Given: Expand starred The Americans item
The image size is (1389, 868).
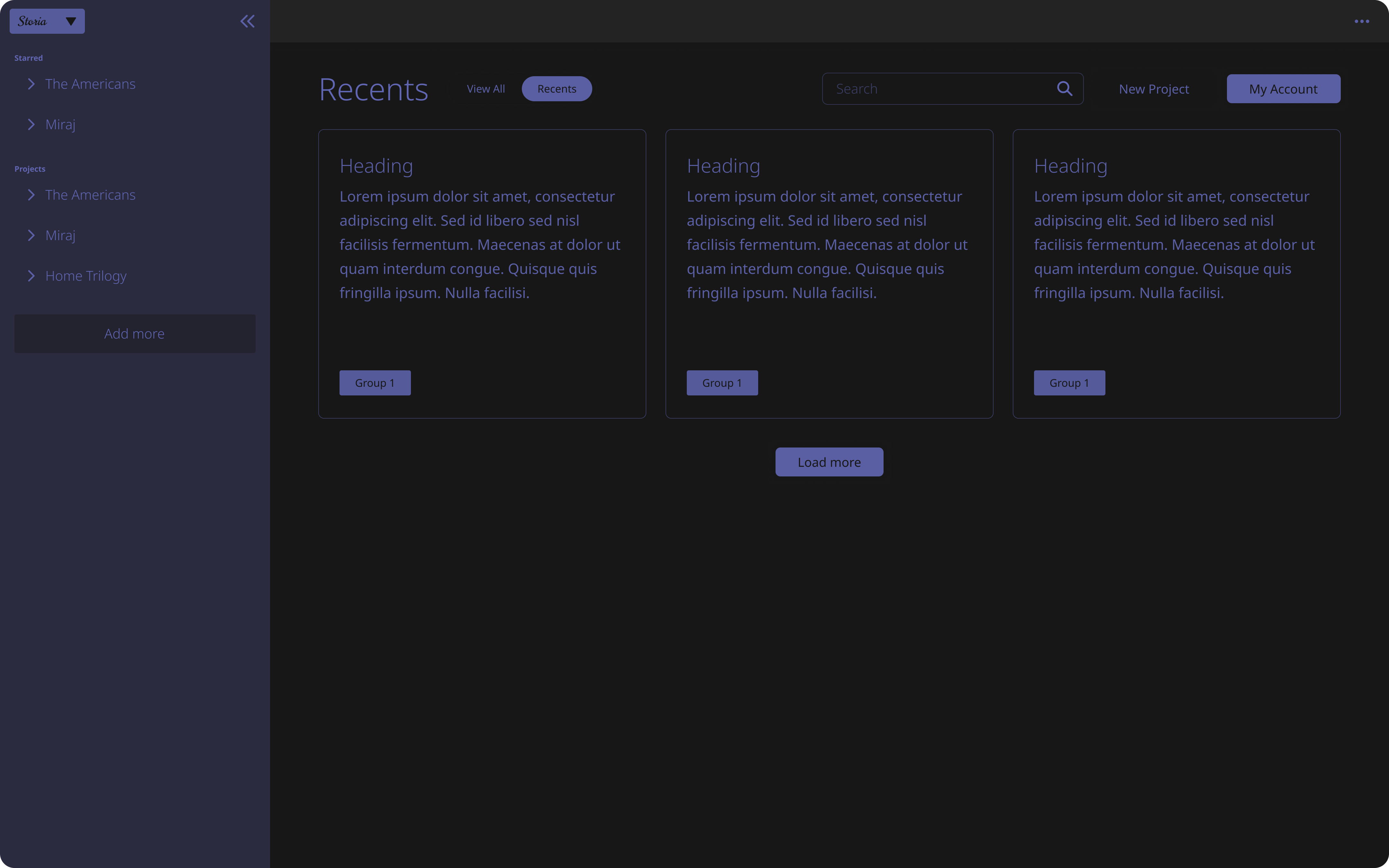Looking at the screenshot, I should (31, 84).
